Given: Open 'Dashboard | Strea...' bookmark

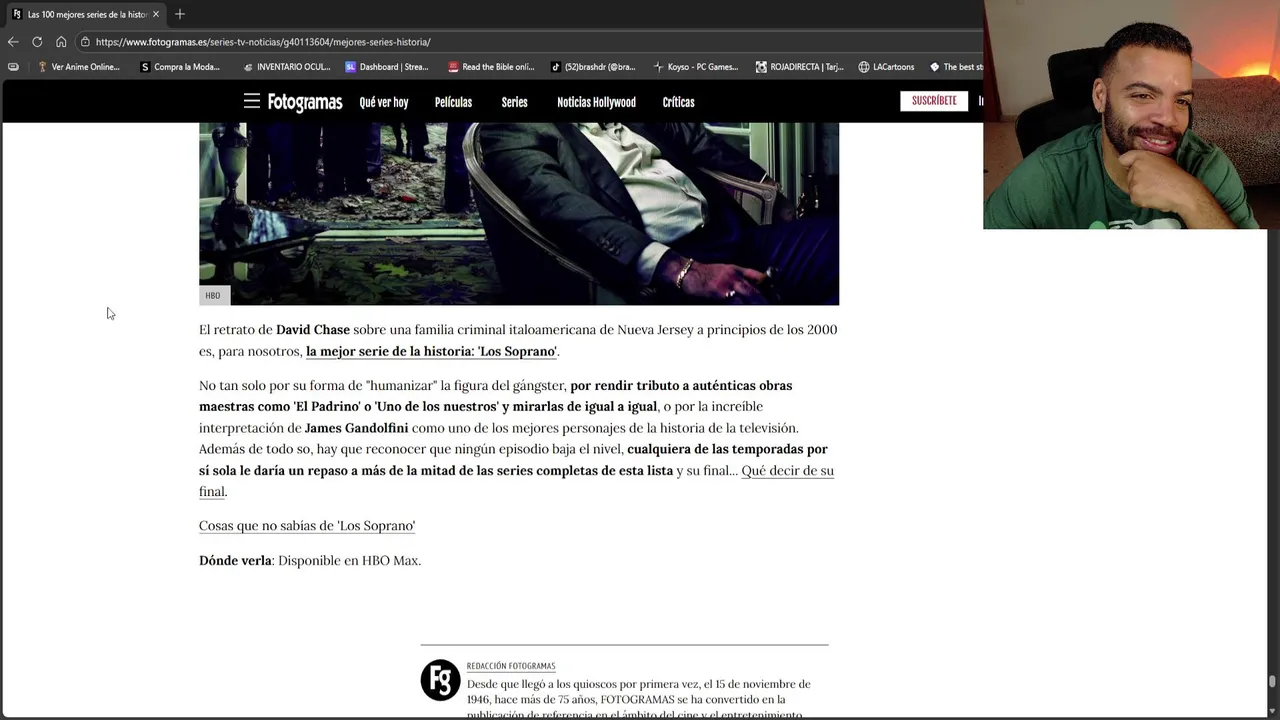Looking at the screenshot, I should click(x=387, y=67).
